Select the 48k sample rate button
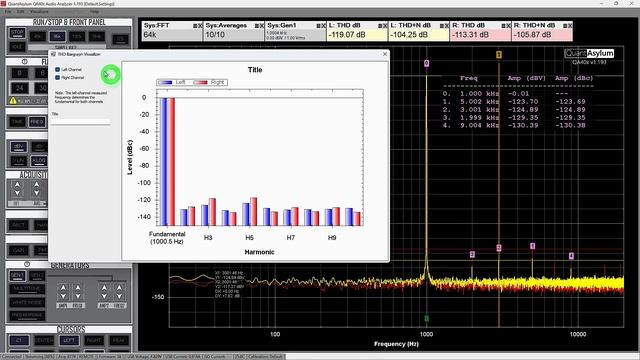Image resolution: width=640 pixels, height=360 pixels. tap(38, 37)
